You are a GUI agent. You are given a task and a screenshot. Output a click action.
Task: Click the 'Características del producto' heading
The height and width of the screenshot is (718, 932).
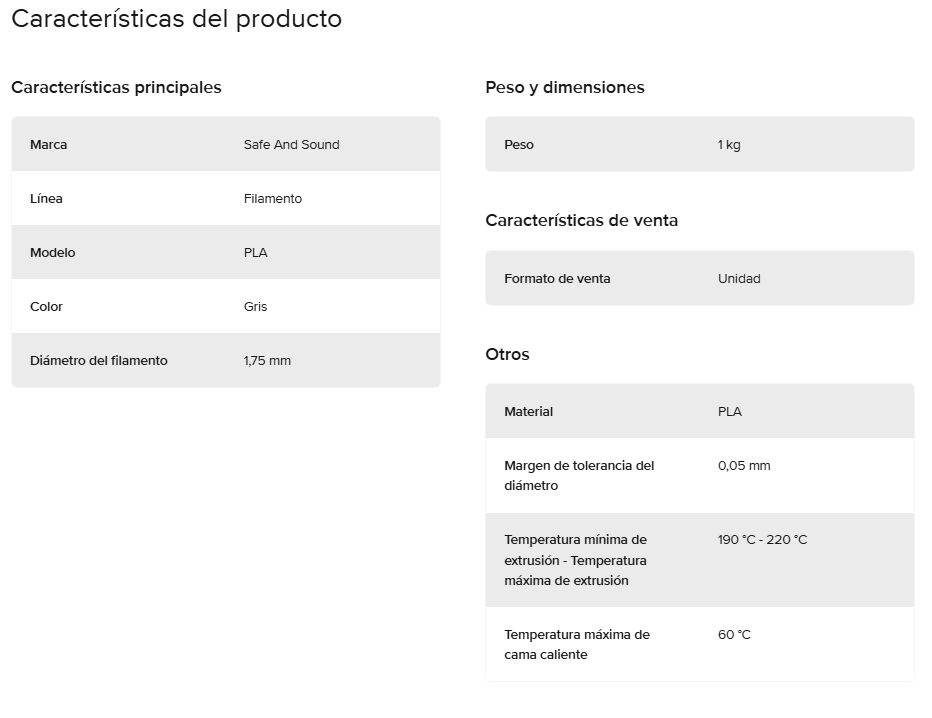pos(177,19)
